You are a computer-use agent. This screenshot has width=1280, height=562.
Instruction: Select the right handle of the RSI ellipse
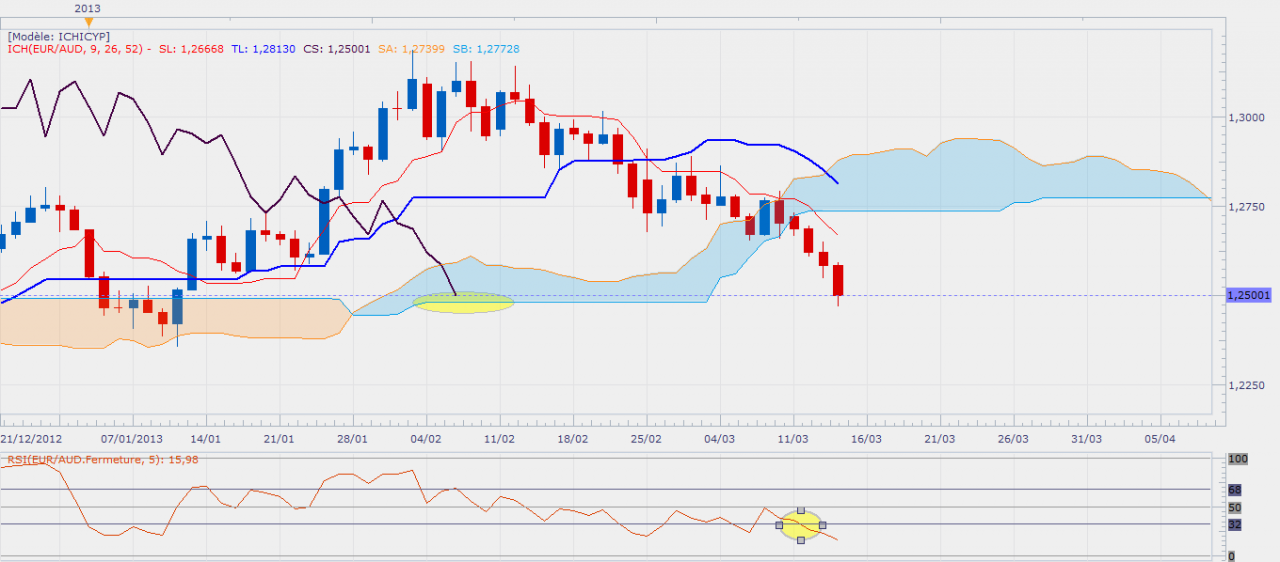coord(822,524)
